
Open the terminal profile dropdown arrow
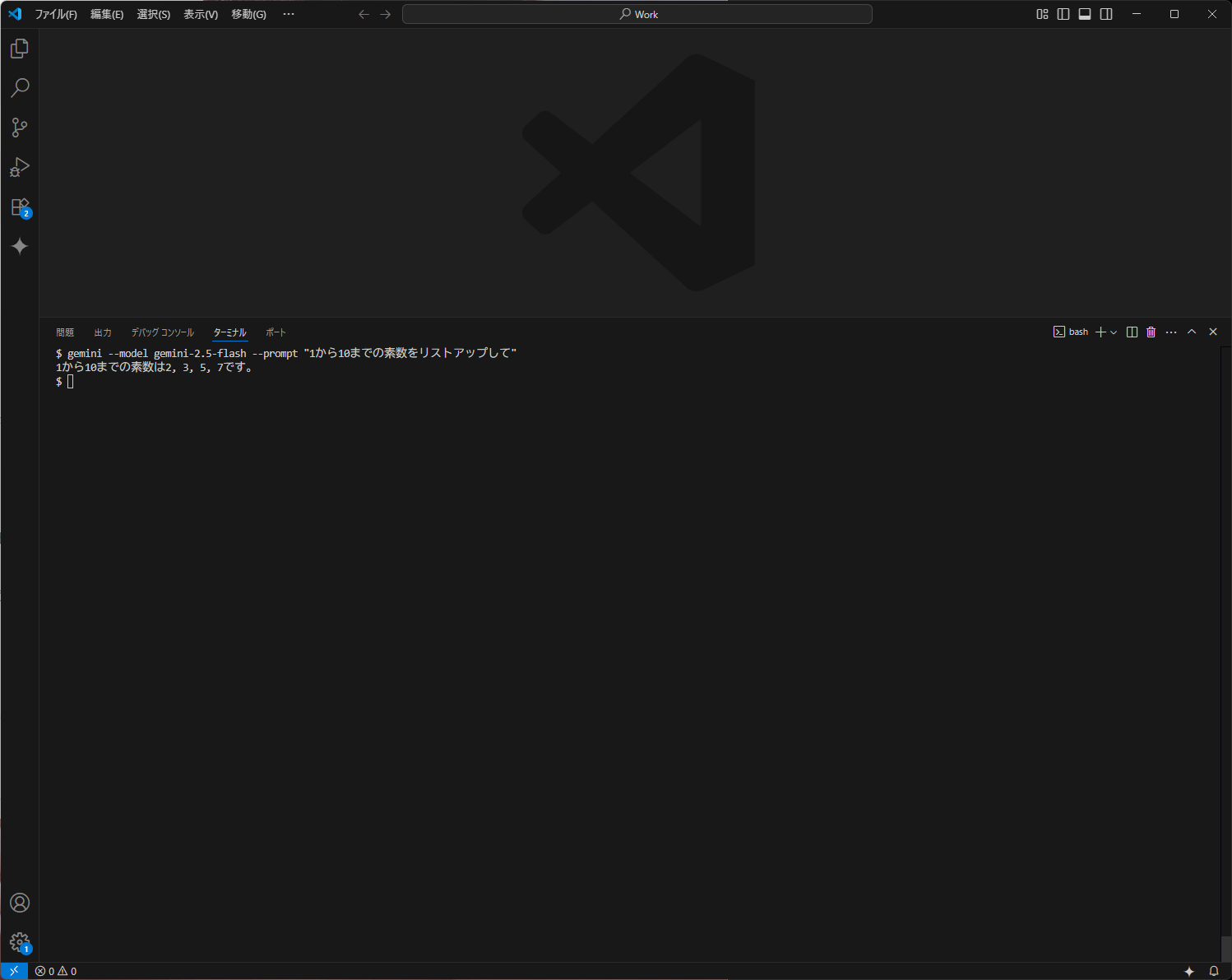[1114, 332]
